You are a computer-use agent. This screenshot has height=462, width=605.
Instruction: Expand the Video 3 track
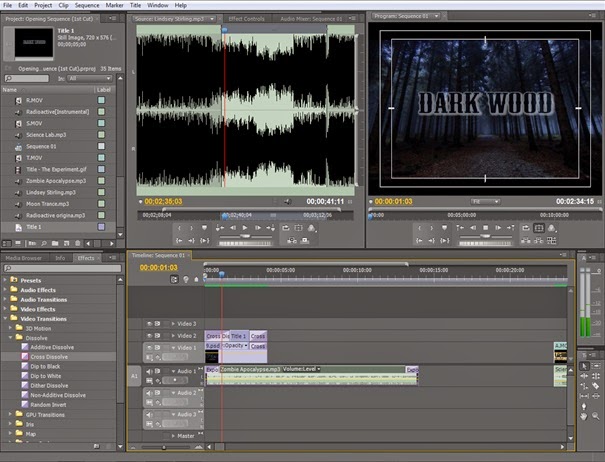[173, 324]
